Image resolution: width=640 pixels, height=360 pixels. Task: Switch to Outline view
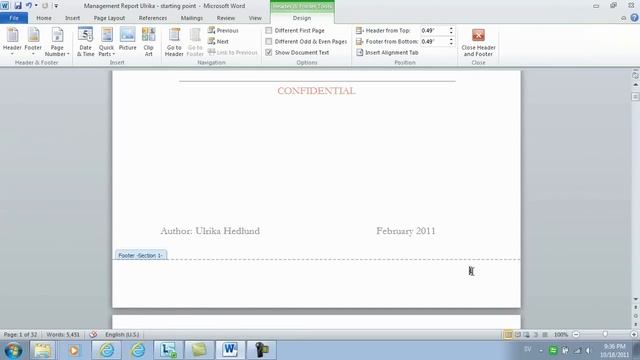click(536, 335)
